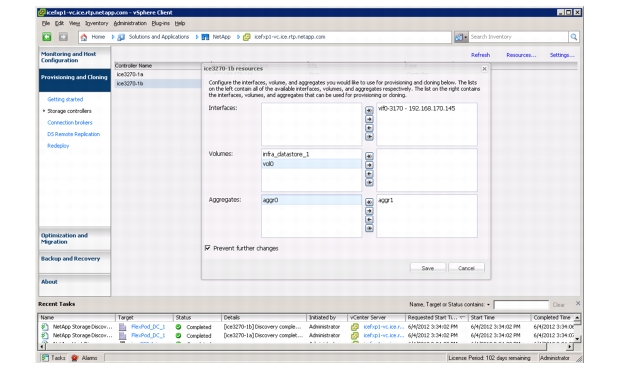
Task: Click the Resources... link
Action: [x=521, y=55]
